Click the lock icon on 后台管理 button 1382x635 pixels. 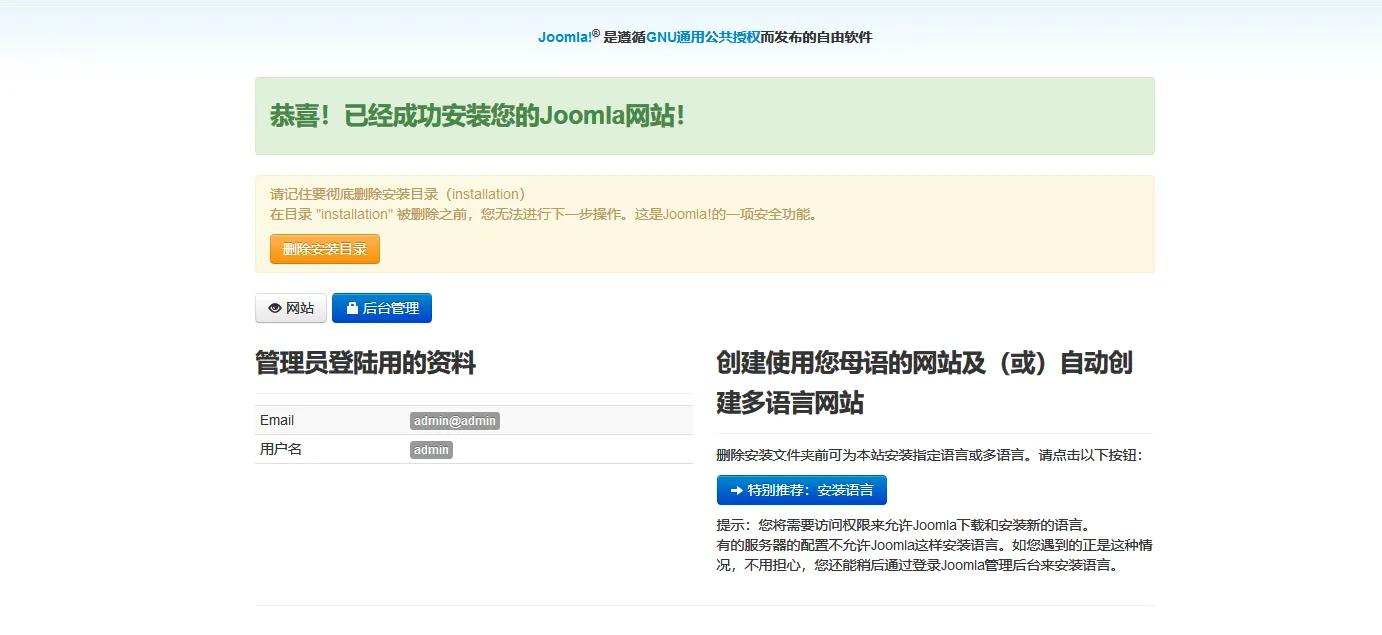(352, 309)
